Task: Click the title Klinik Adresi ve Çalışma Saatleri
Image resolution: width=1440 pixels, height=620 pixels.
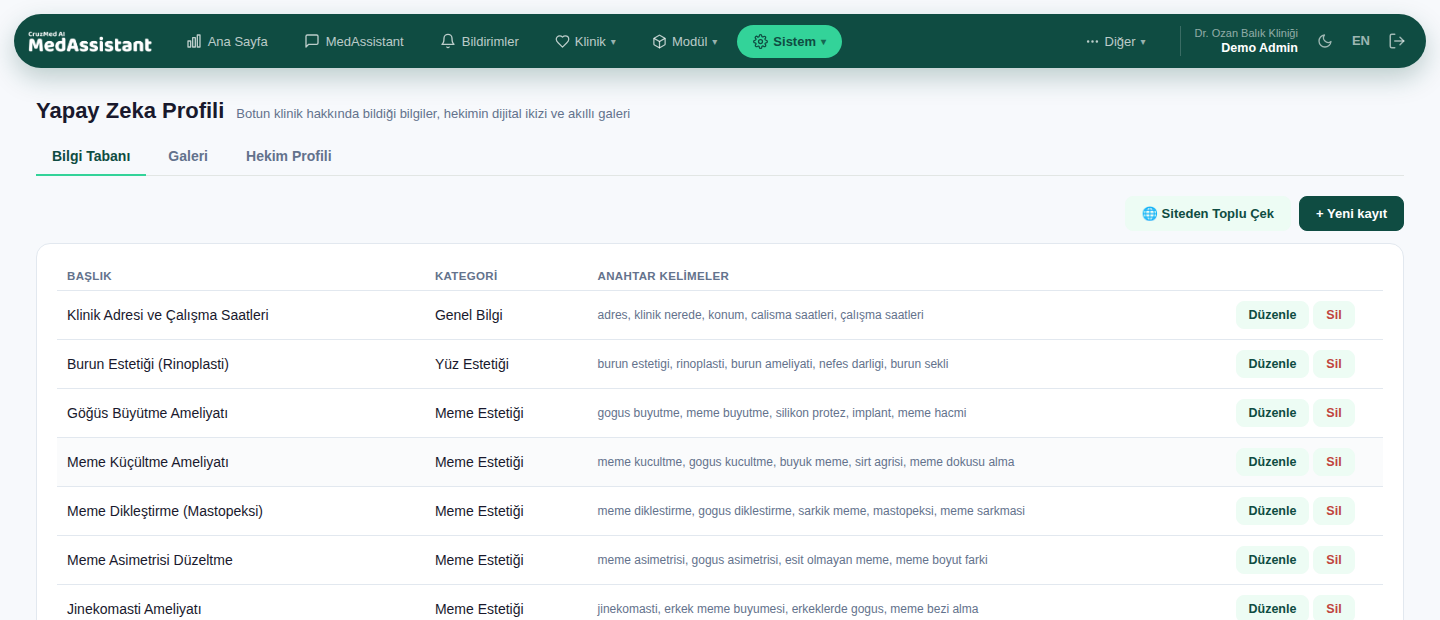Action: click(x=168, y=315)
